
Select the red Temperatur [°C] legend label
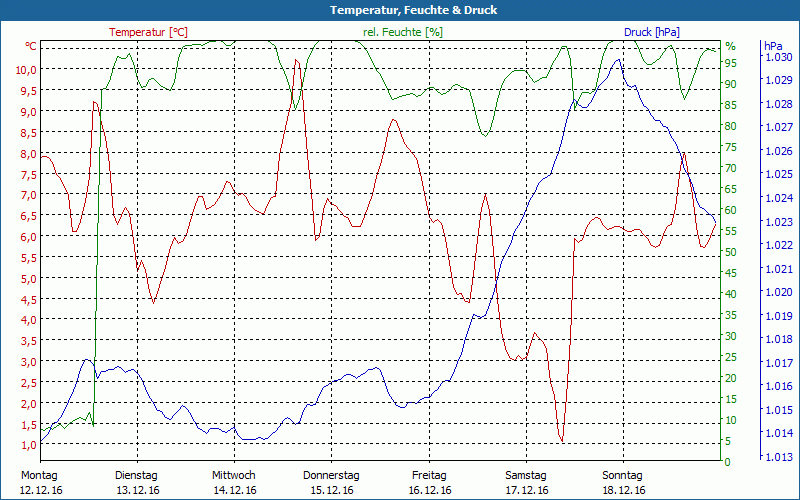click(148, 32)
